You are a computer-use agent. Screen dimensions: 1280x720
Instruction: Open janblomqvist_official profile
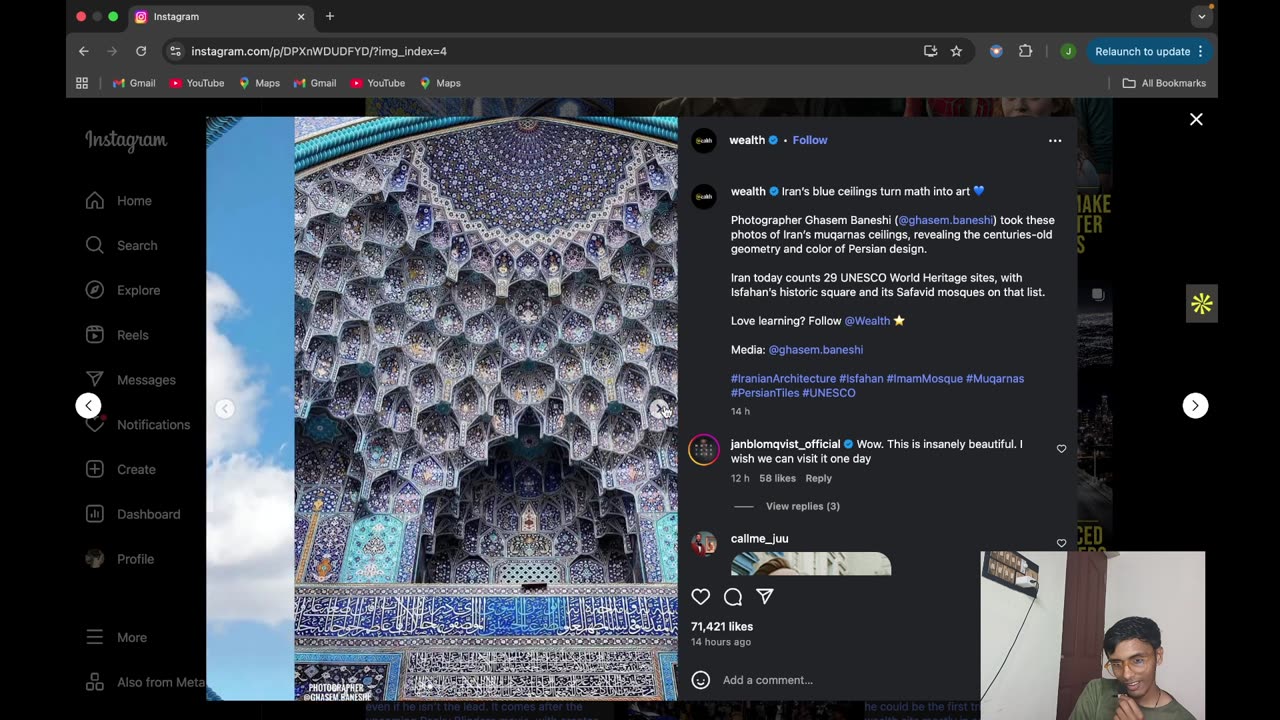pyautogui.click(x=785, y=445)
